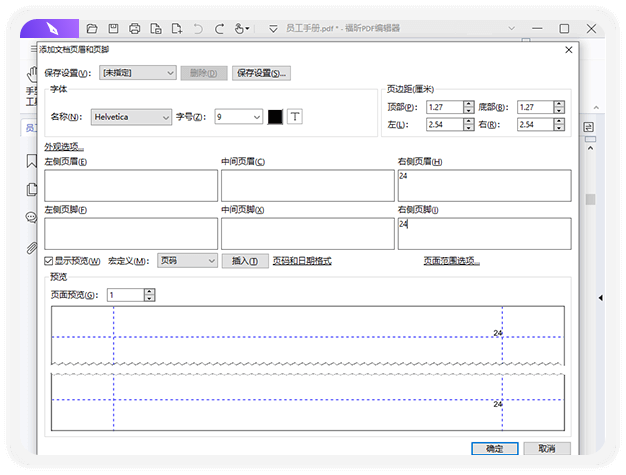Click in the 左侧页眉 text box
This screenshot has height=475, width=626.
coord(131,186)
